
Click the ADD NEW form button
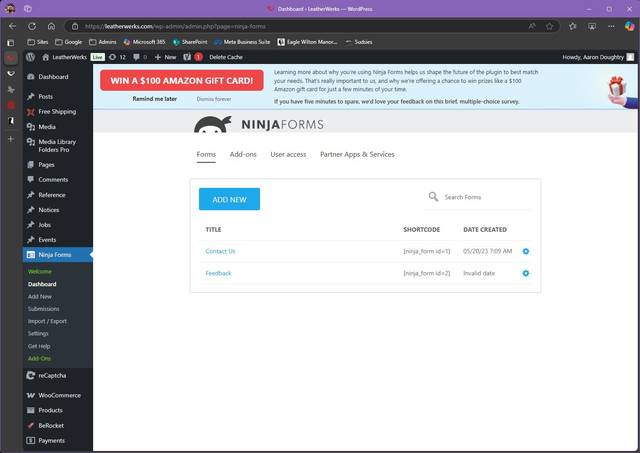(229, 199)
